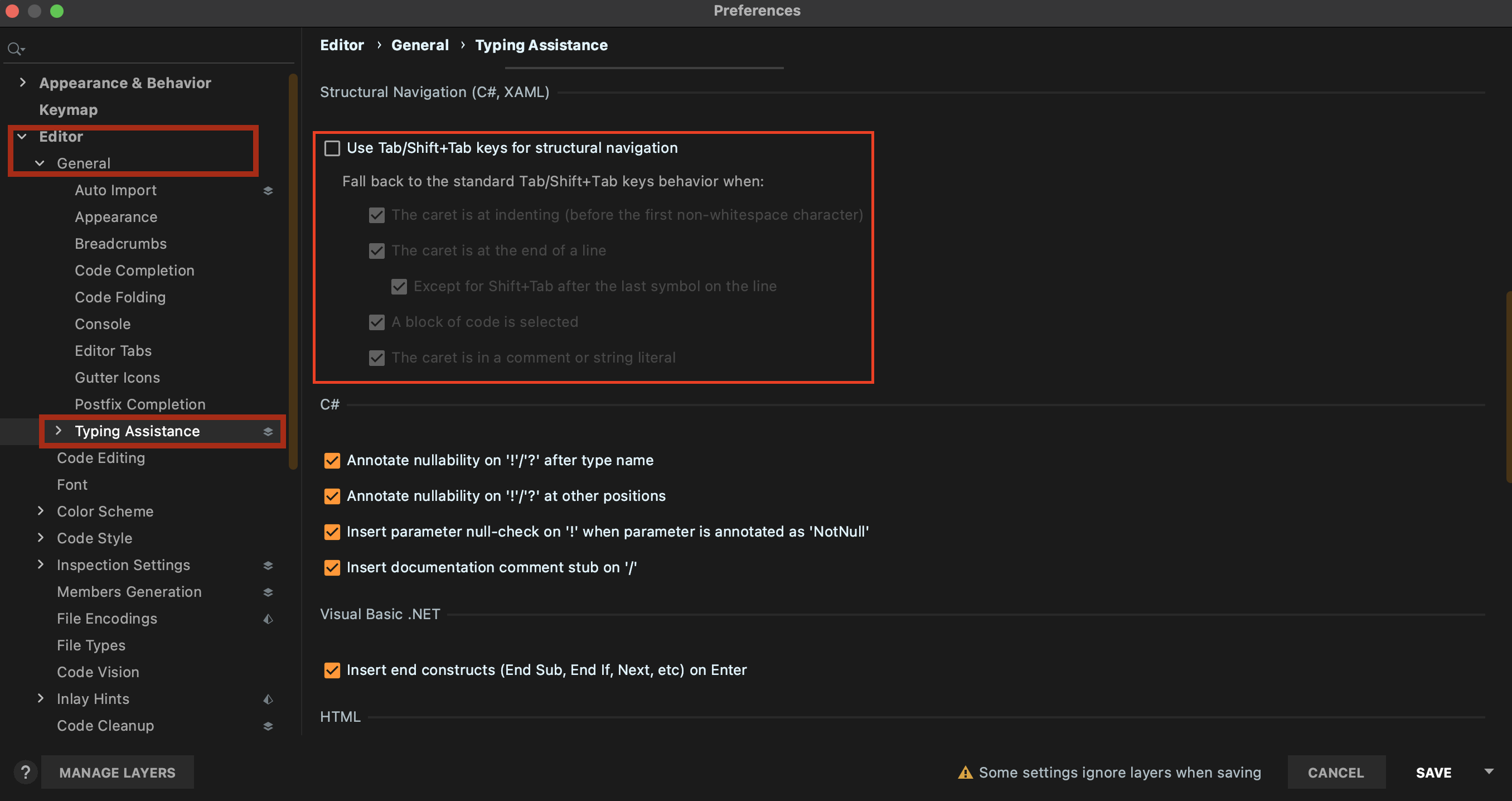This screenshot has height=801, width=1512.
Task: Click the sidebar tree scrollbar thumb
Action: point(293,271)
